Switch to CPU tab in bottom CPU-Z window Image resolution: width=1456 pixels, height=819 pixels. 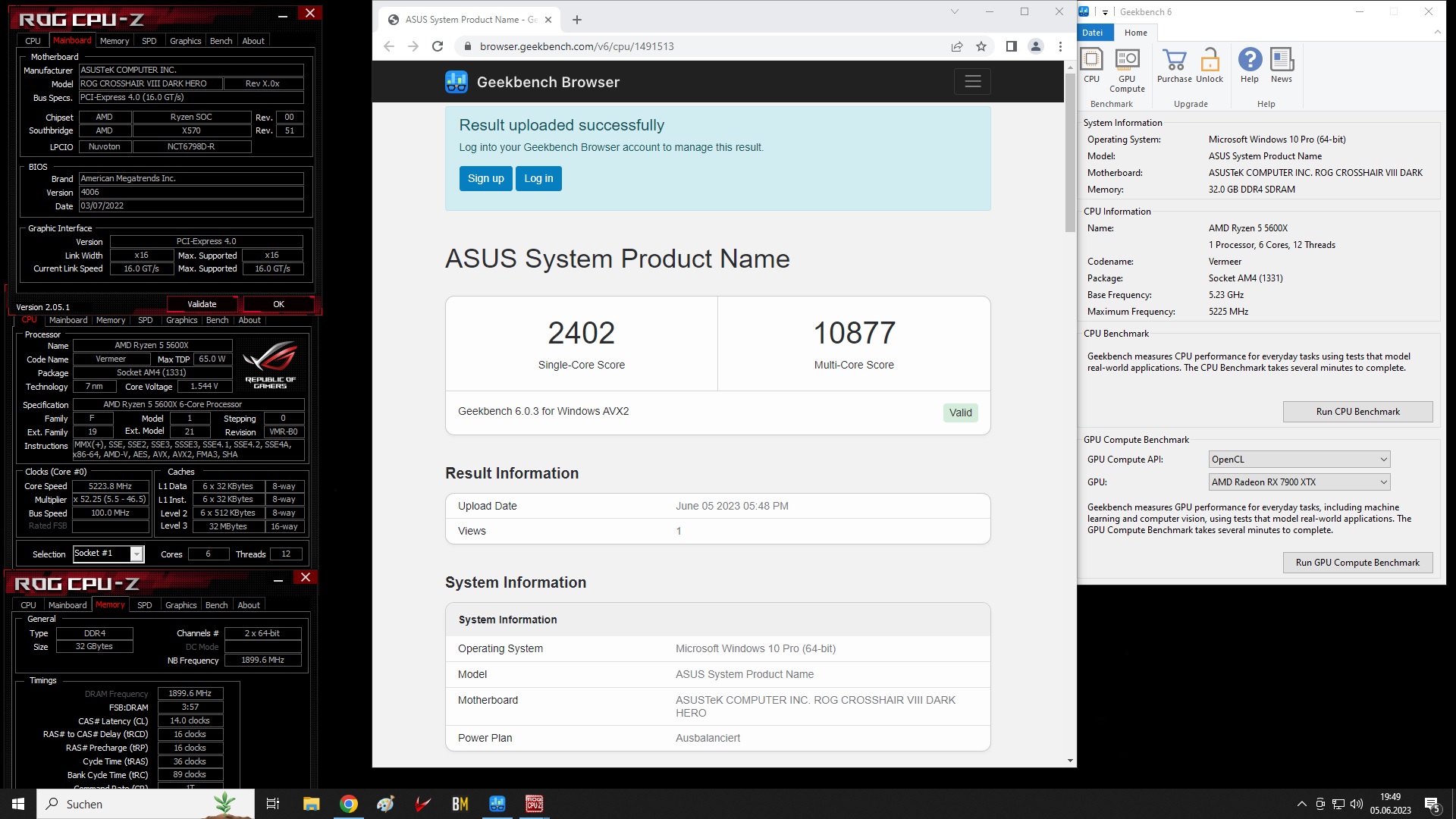click(x=28, y=605)
